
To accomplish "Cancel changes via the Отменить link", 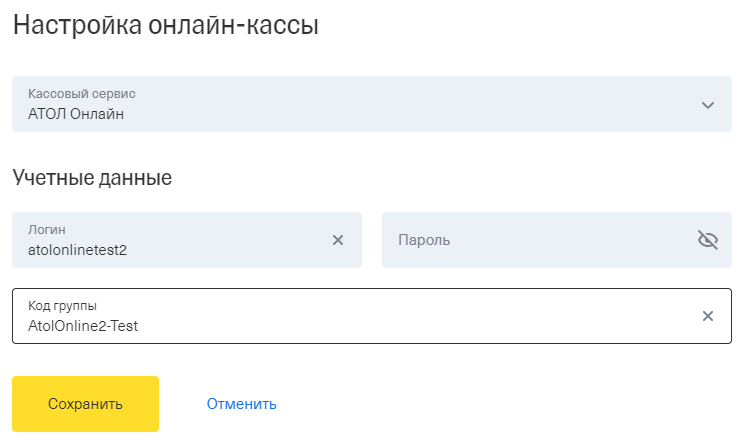I will [x=242, y=404].
